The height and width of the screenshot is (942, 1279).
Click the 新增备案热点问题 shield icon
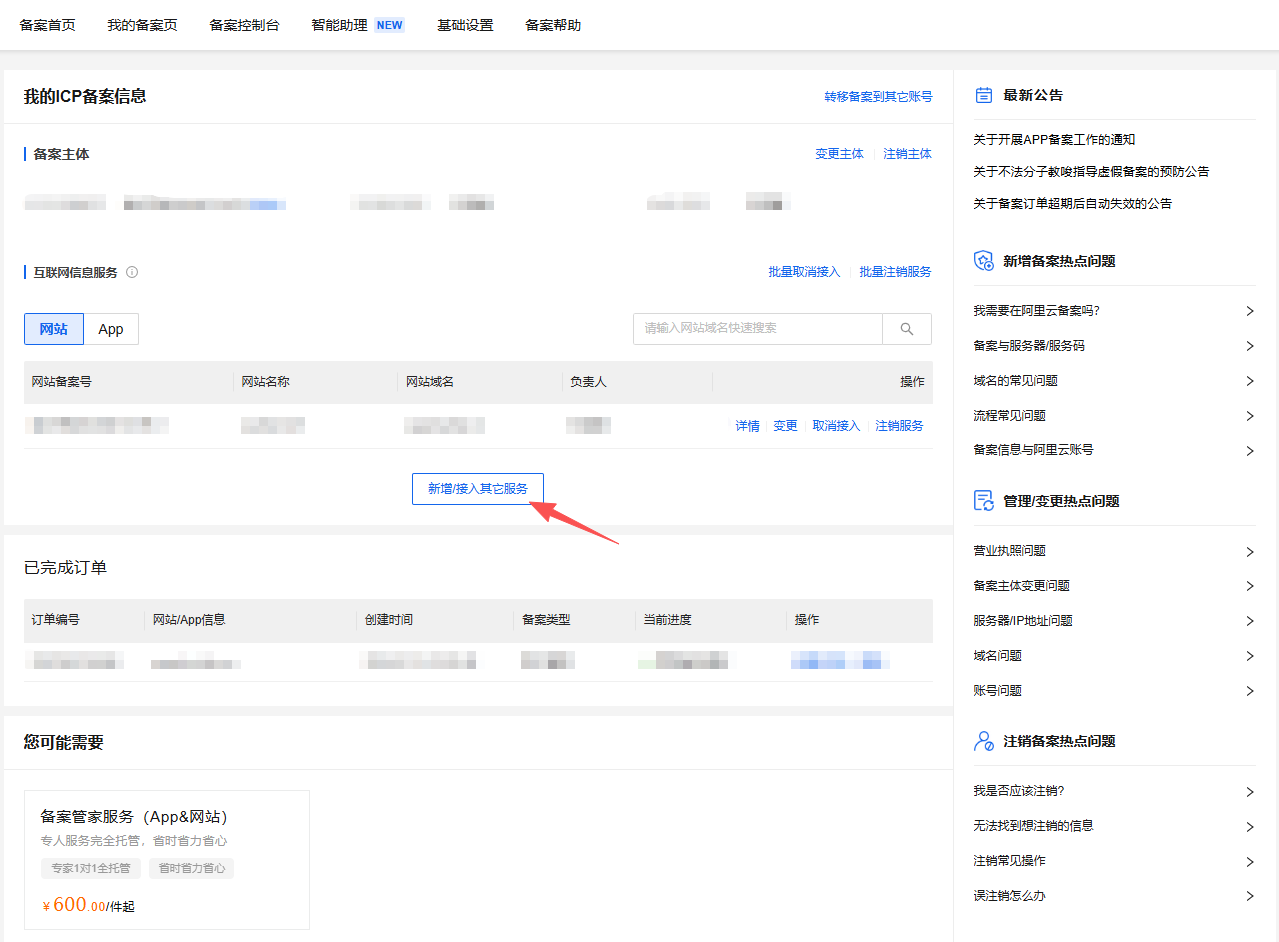point(983,261)
